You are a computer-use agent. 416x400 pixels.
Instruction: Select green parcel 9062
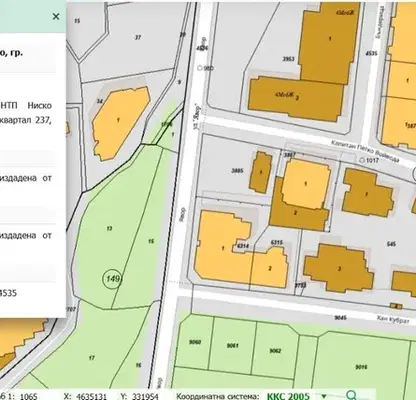click(x=275, y=351)
